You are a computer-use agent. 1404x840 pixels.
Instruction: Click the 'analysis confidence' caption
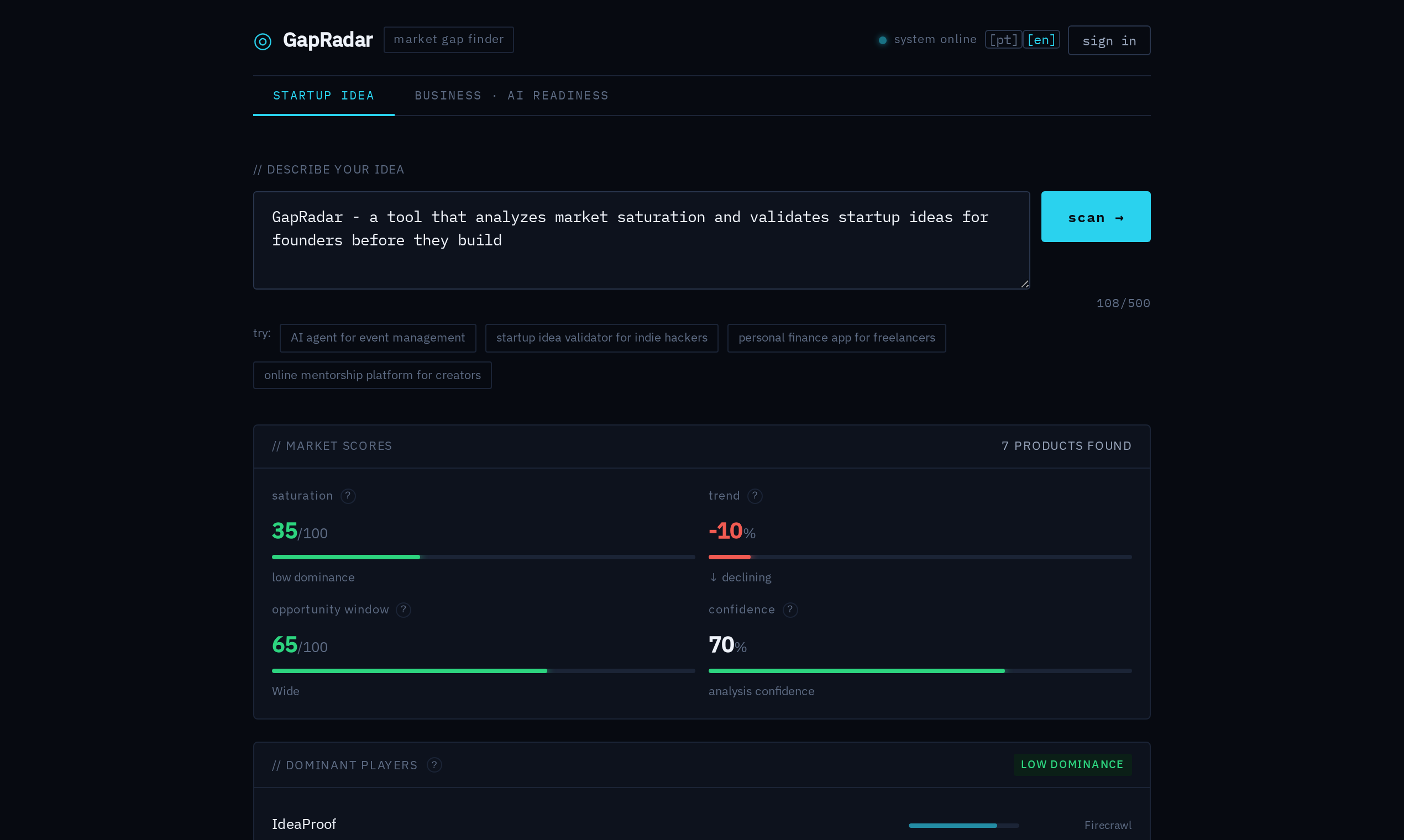tap(762, 691)
